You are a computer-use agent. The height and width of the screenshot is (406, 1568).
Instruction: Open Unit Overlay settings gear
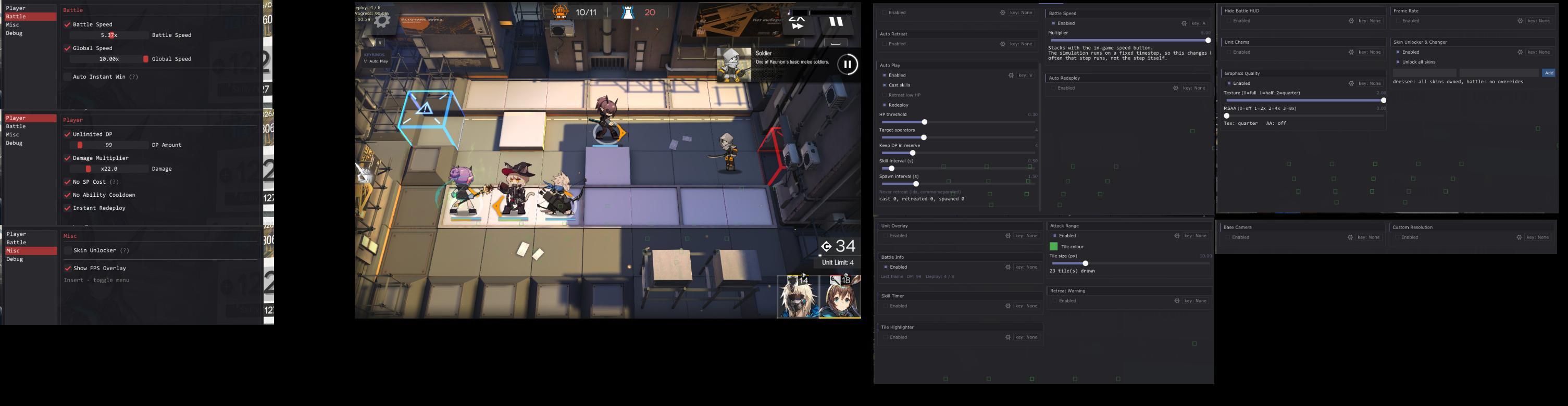[x=1008, y=236]
